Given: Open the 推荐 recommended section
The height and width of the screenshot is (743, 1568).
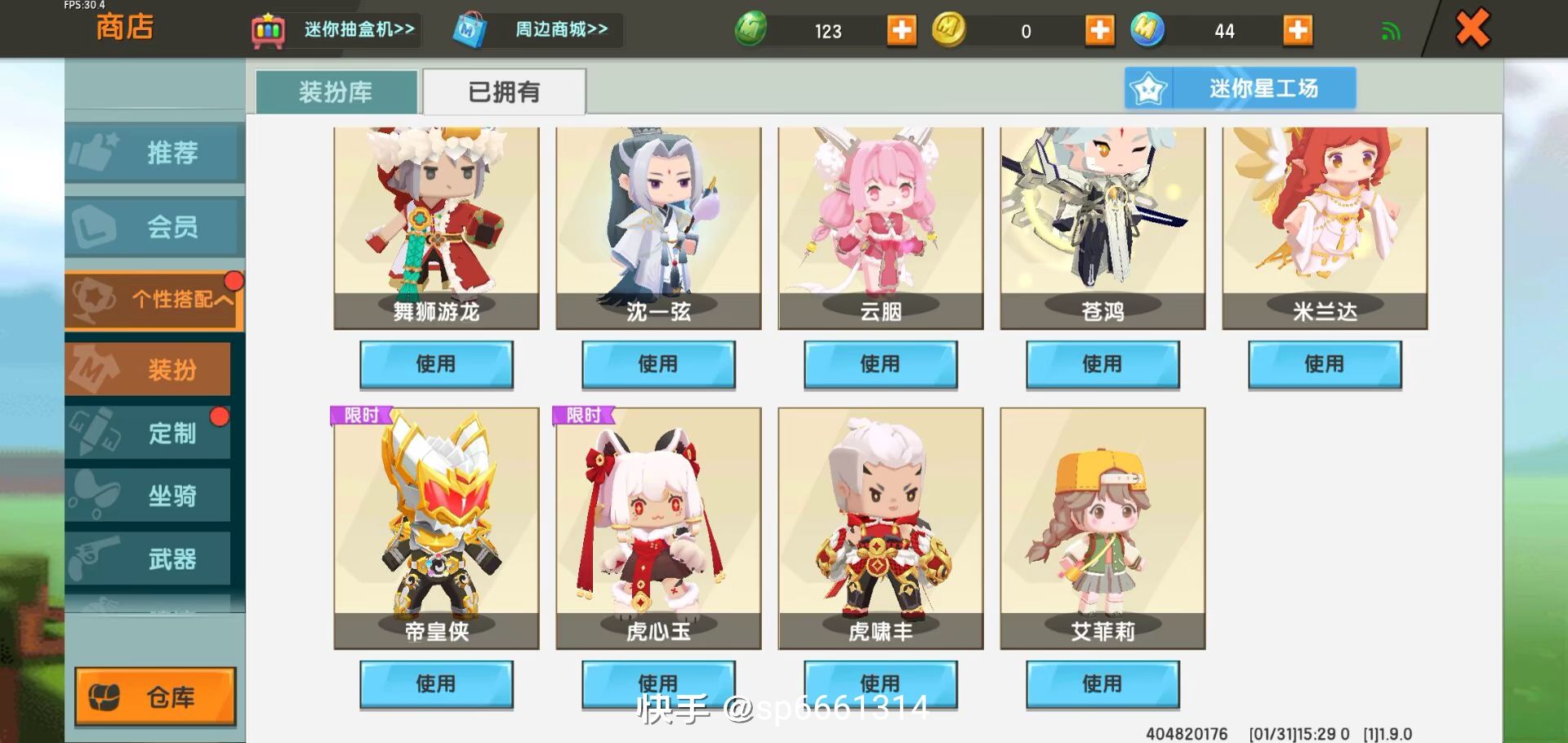Looking at the screenshot, I should pyautogui.click(x=154, y=153).
